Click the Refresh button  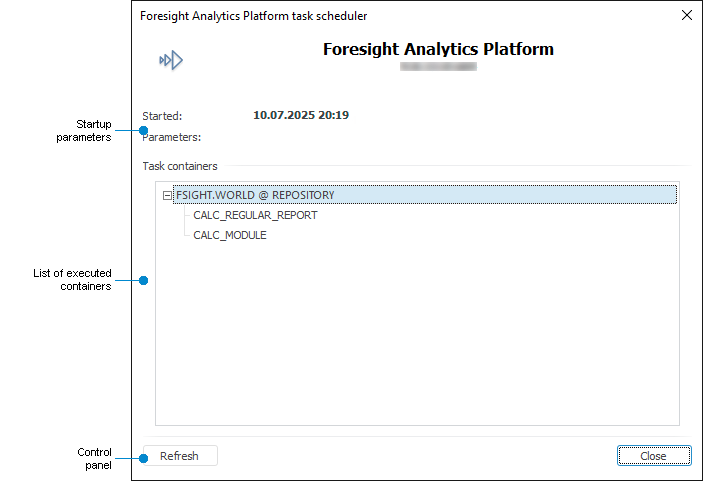click(180, 456)
